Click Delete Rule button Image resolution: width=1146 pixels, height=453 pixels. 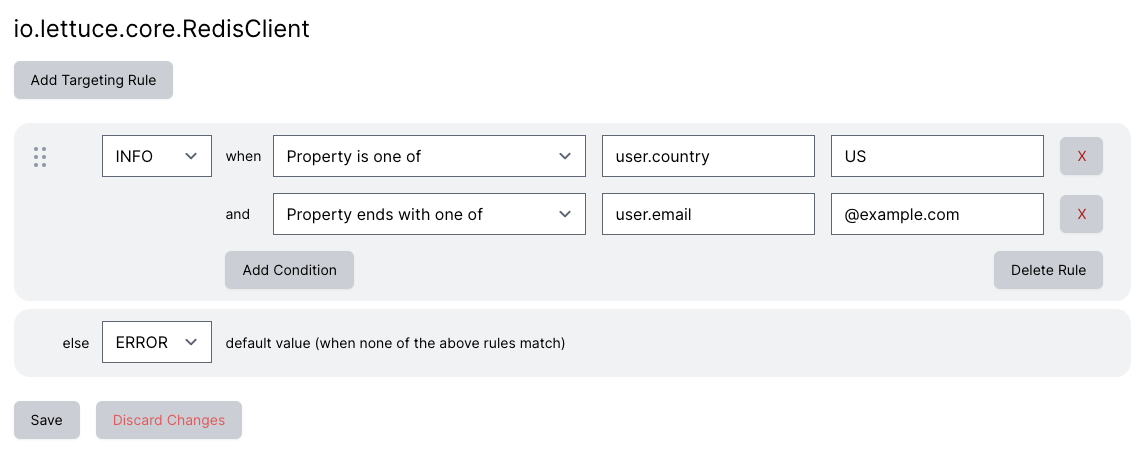1048,270
